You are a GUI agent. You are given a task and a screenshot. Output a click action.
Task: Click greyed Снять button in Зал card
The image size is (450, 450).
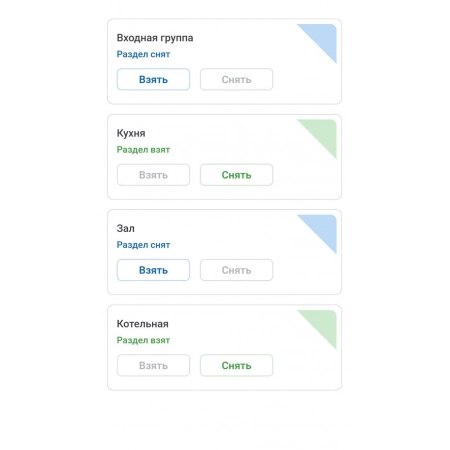tap(236, 270)
